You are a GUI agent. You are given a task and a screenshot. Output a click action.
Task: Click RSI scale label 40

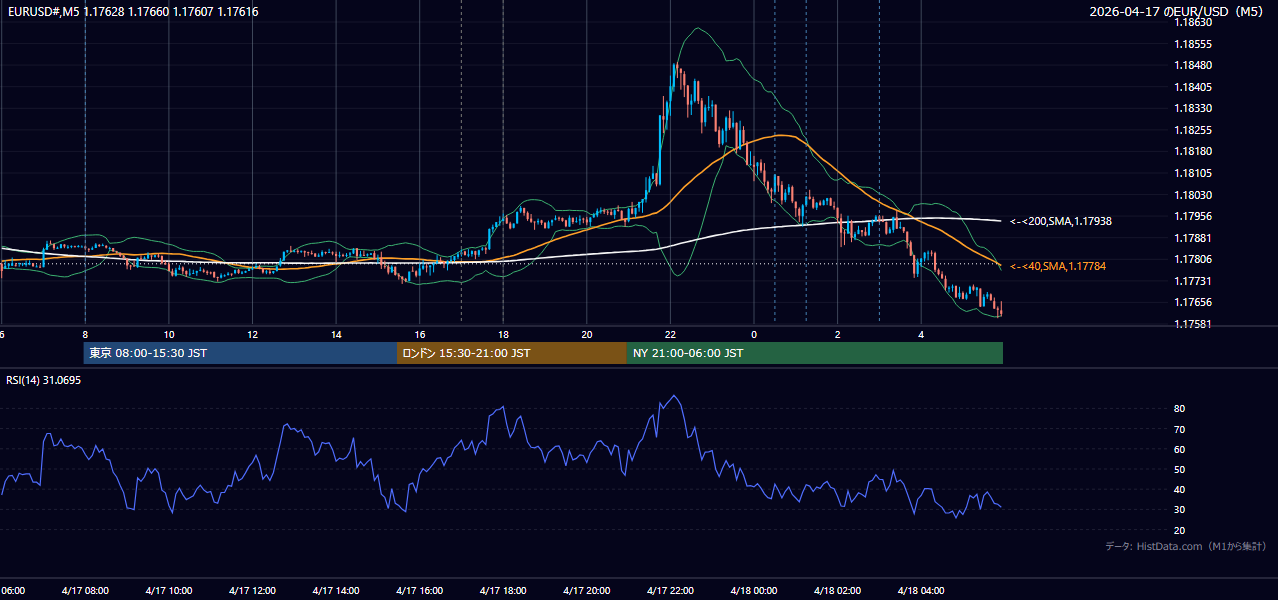click(x=1180, y=489)
